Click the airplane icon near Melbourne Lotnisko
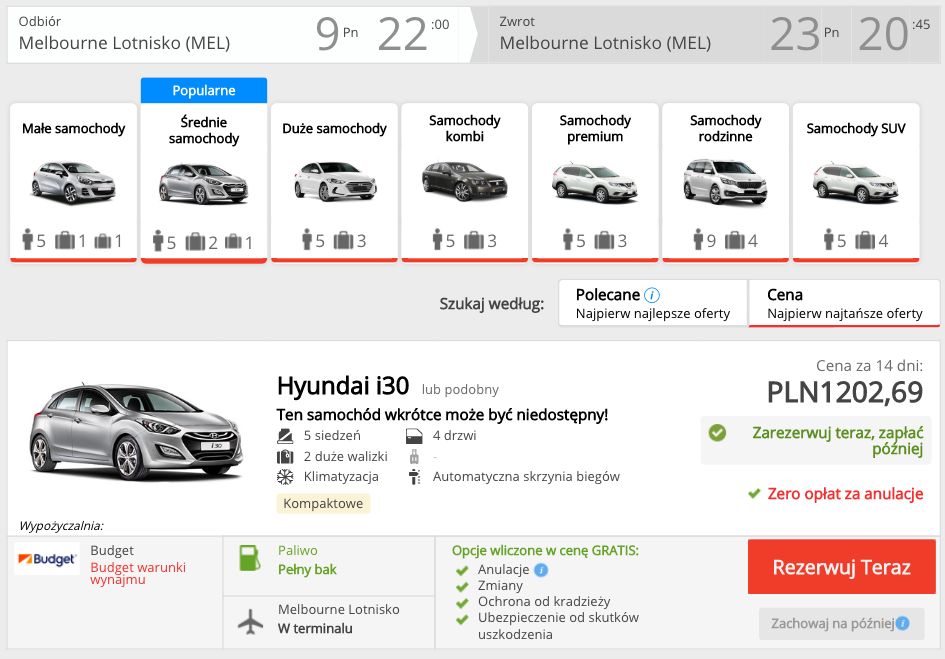 point(250,619)
